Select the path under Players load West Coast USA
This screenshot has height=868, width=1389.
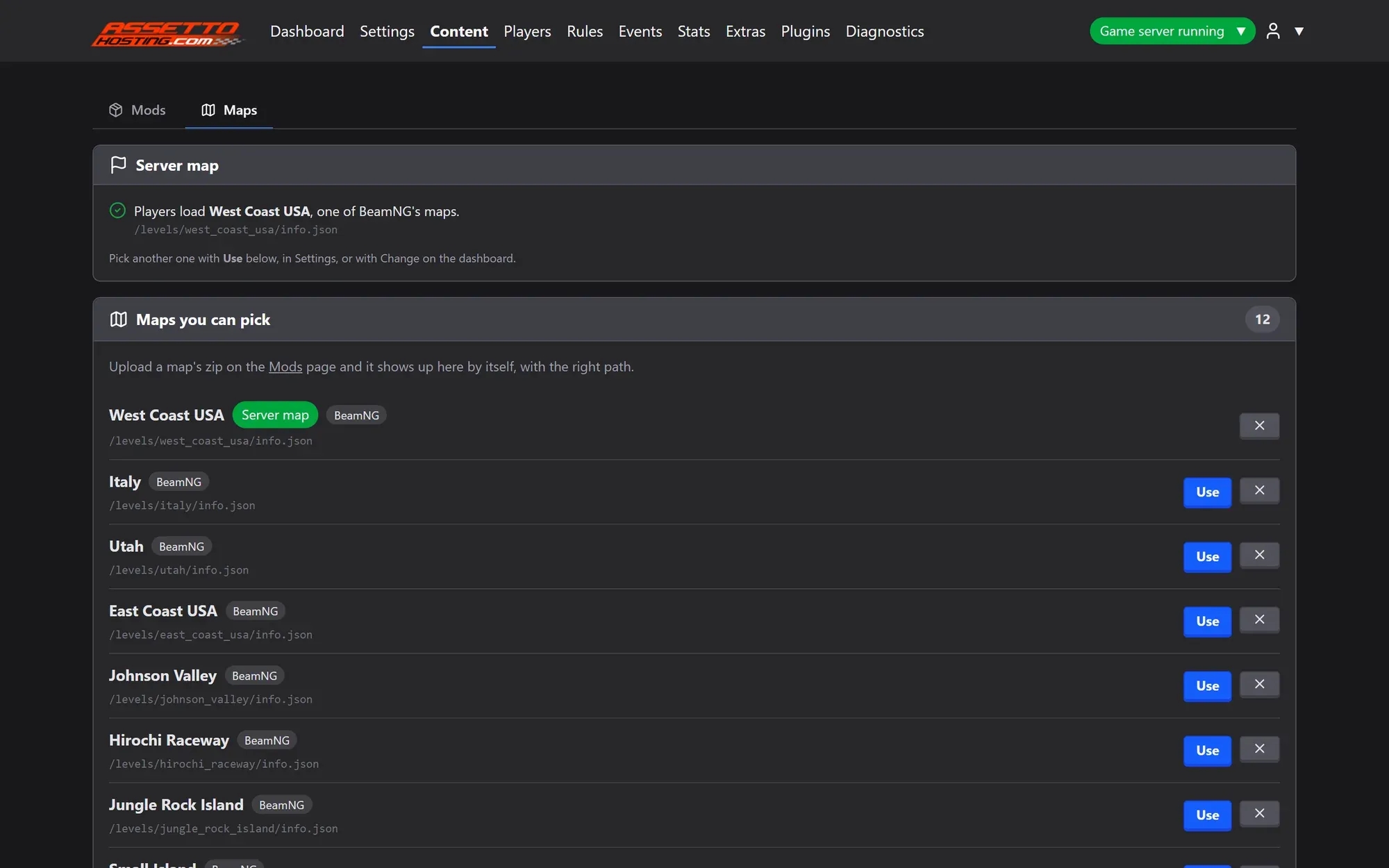[x=235, y=230]
